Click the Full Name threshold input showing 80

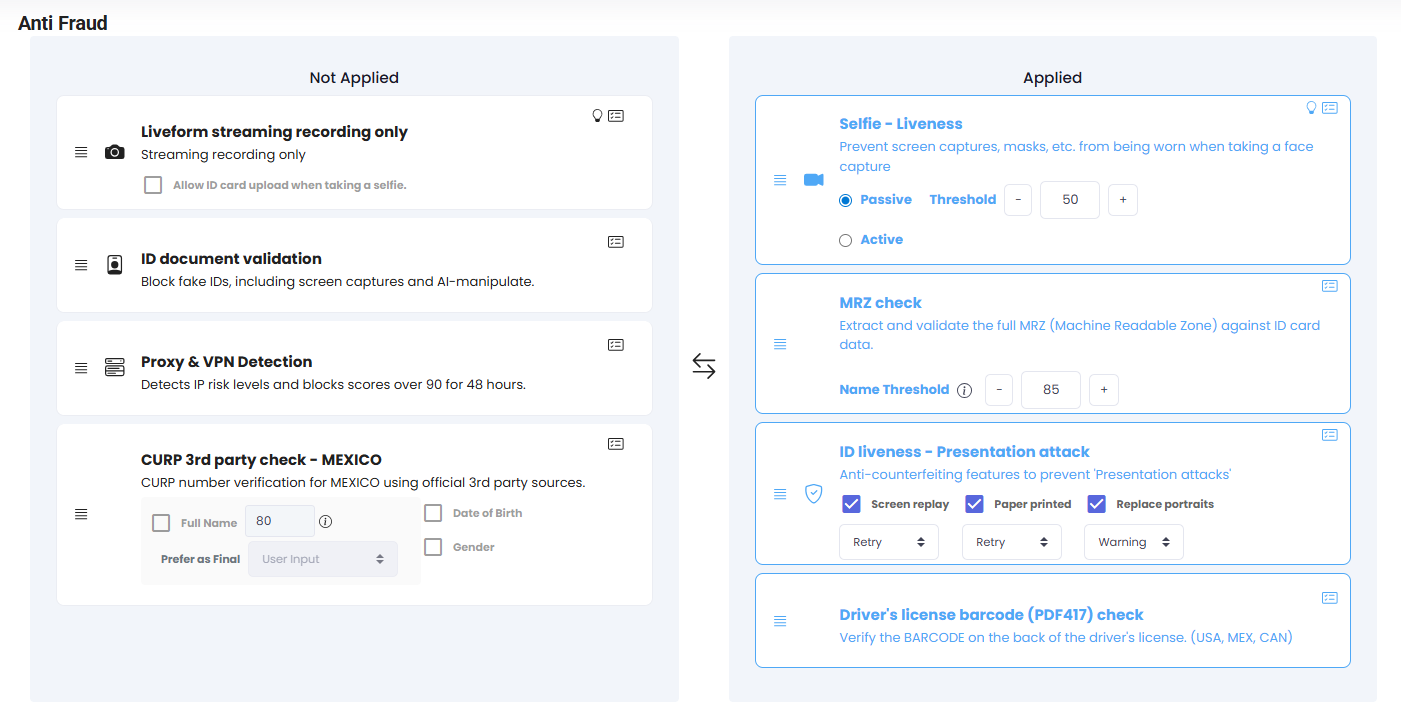[x=279, y=520]
